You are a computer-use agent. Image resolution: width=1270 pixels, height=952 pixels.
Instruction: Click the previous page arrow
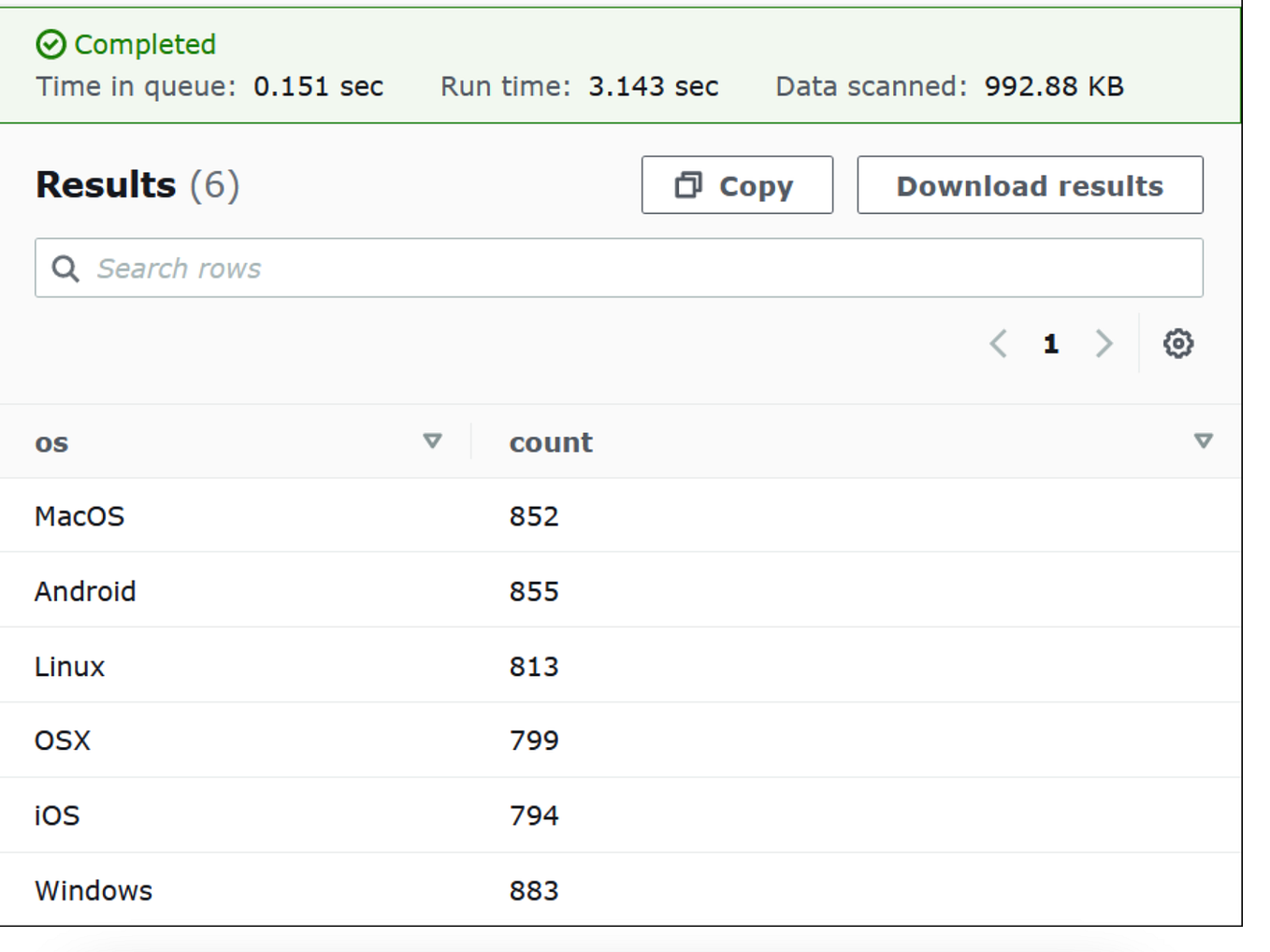998,343
